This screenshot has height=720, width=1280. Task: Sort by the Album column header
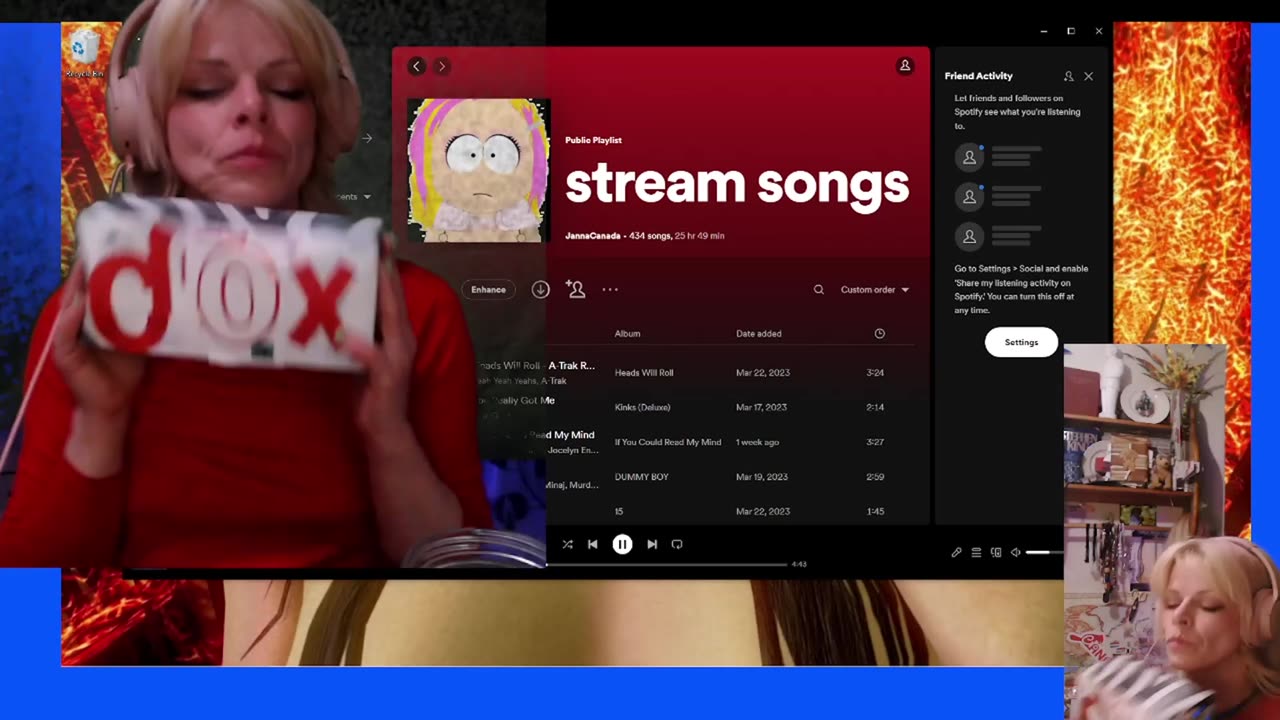click(627, 334)
